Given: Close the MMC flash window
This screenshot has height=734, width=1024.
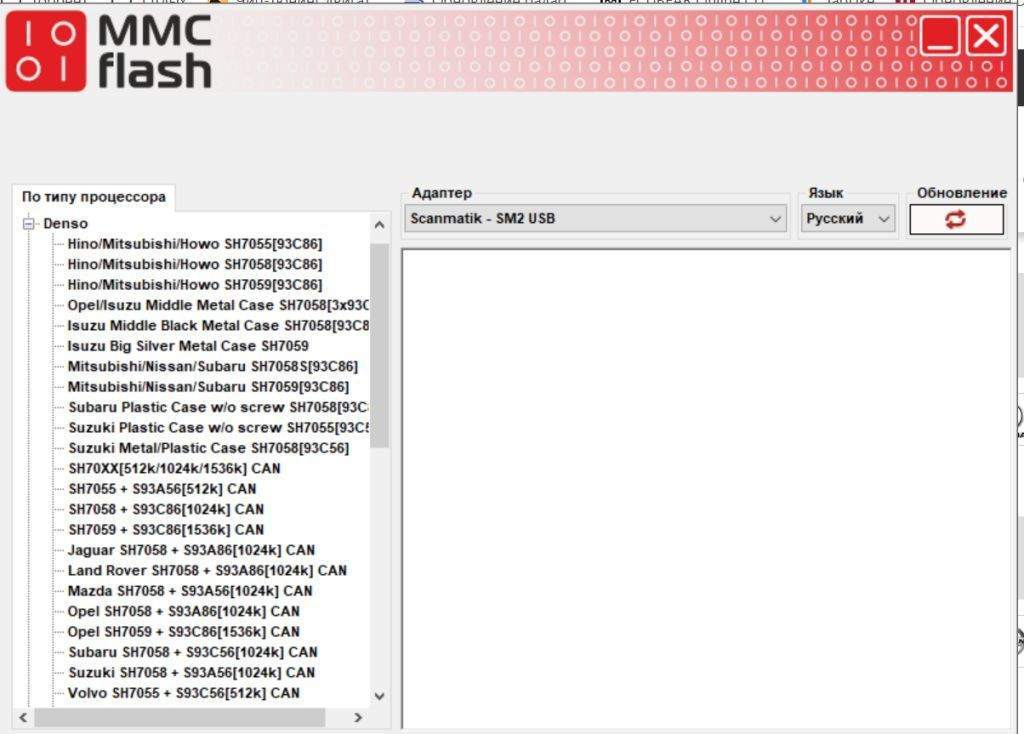Looking at the screenshot, I should [x=985, y=37].
